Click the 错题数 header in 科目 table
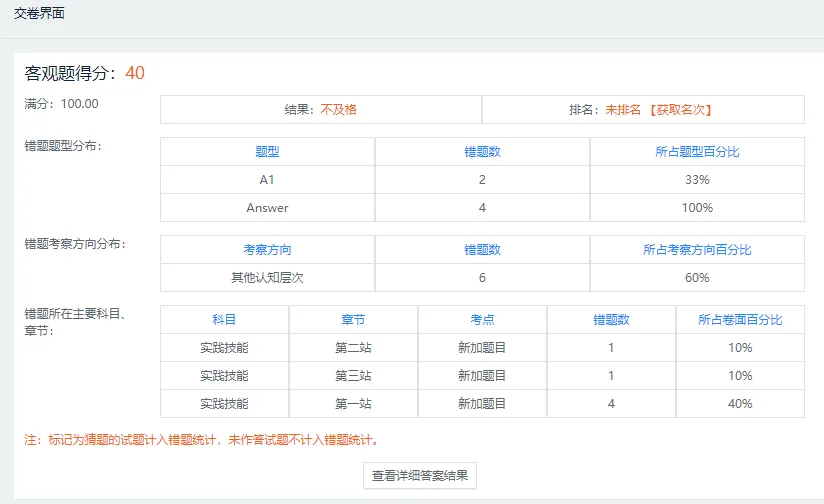Image resolution: width=824 pixels, height=504 pixels. pyautogui.click(x=611, y=320)
